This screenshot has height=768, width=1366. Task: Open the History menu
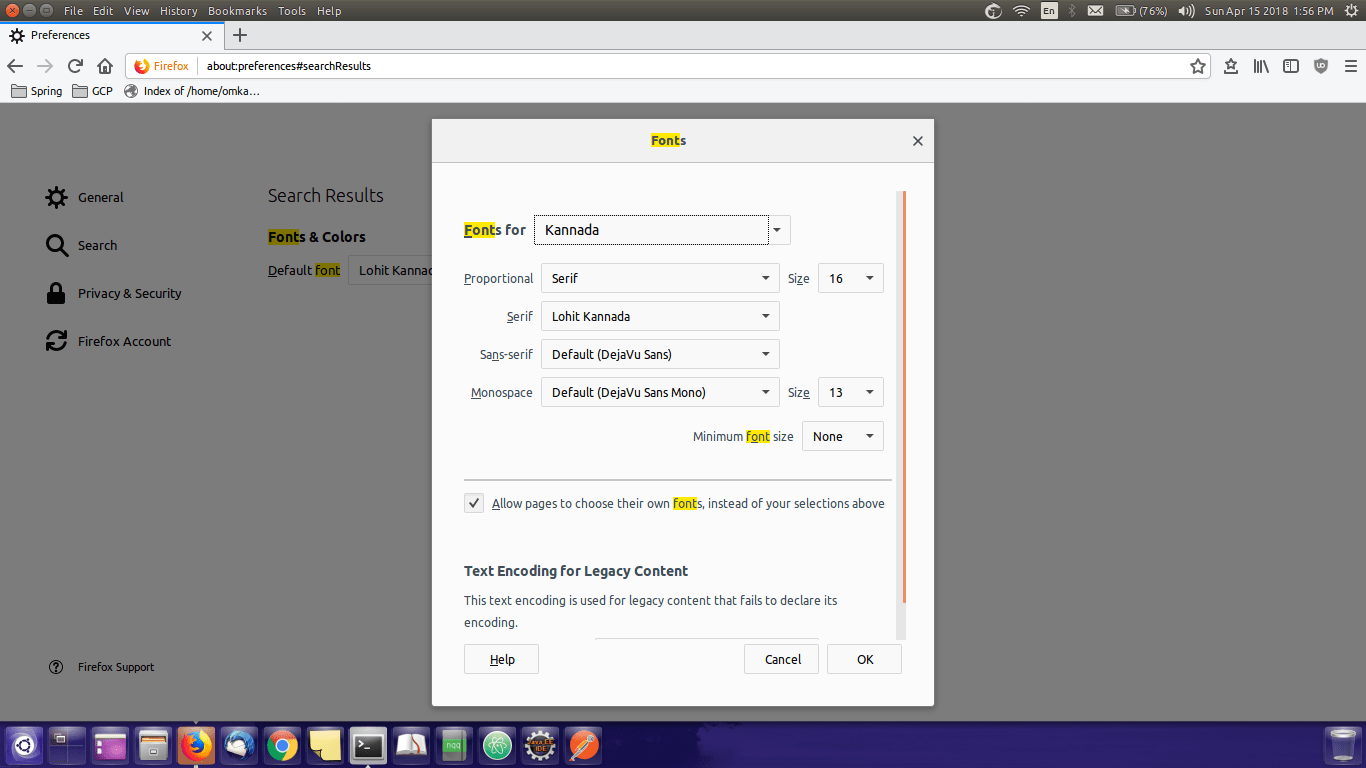point(179,11)
